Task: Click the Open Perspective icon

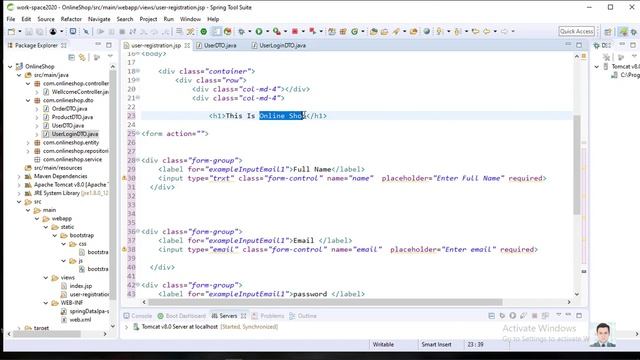Action: coord(608,31)
